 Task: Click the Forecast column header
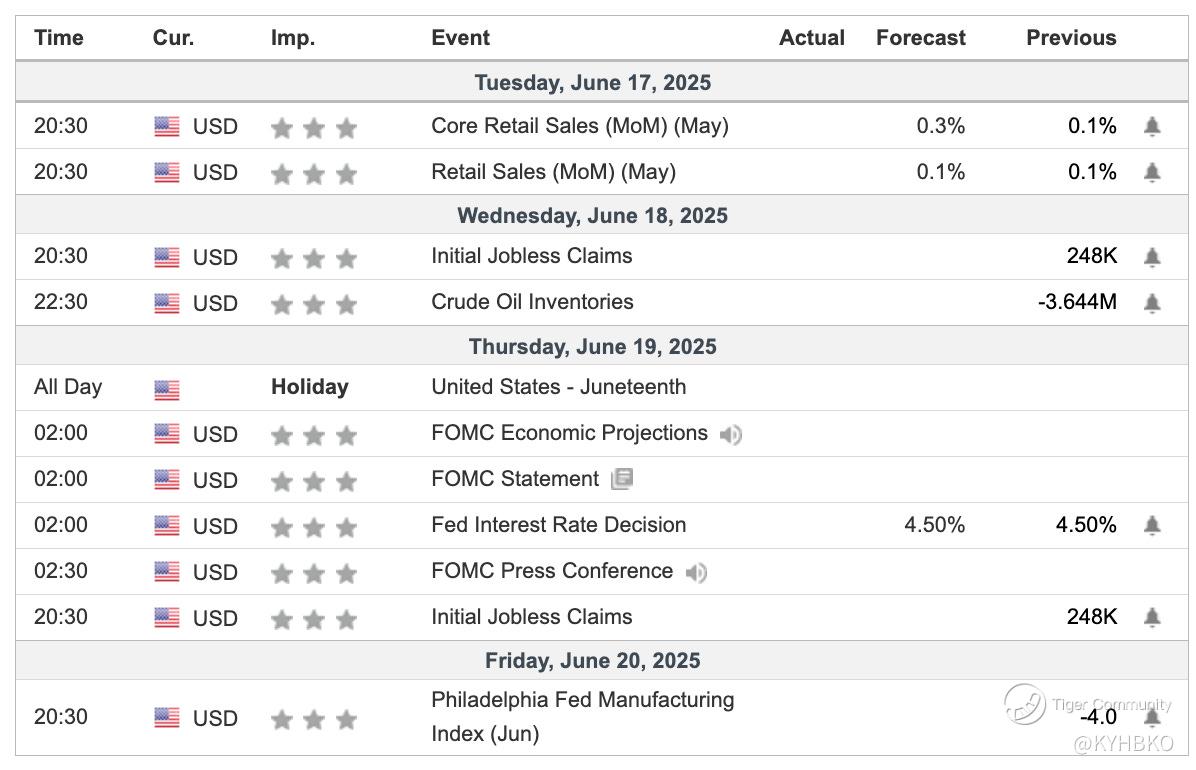coord(920,38)
